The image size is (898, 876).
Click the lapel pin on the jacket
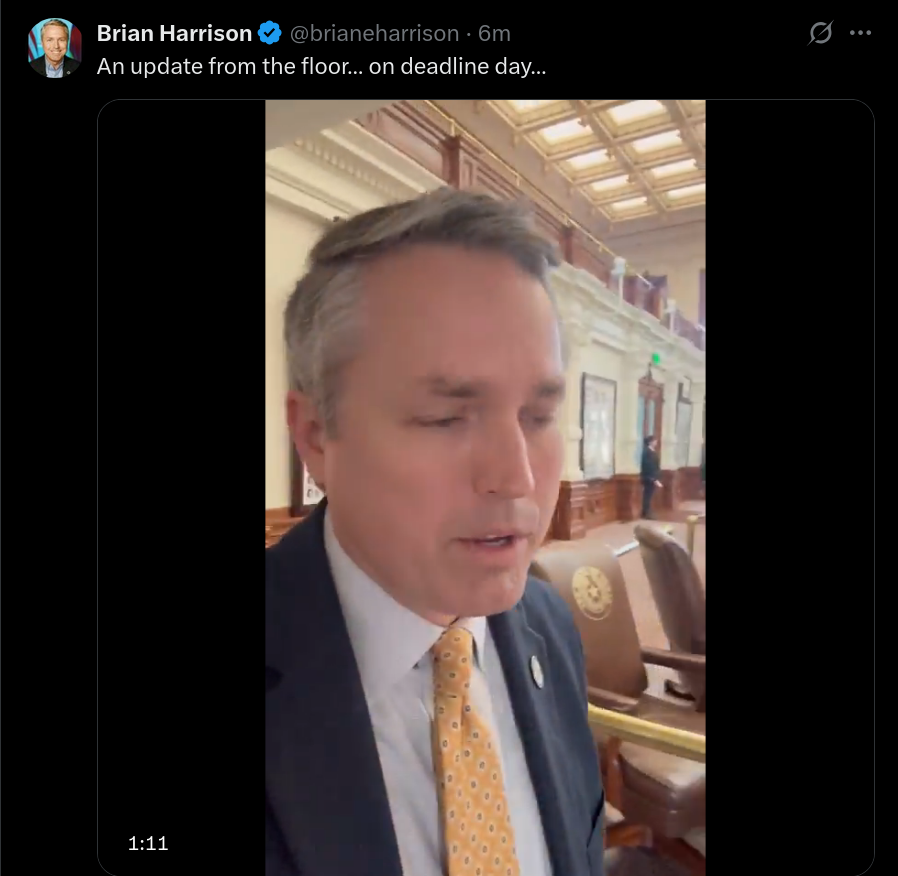pyautogui.click(x=537, y=672)
